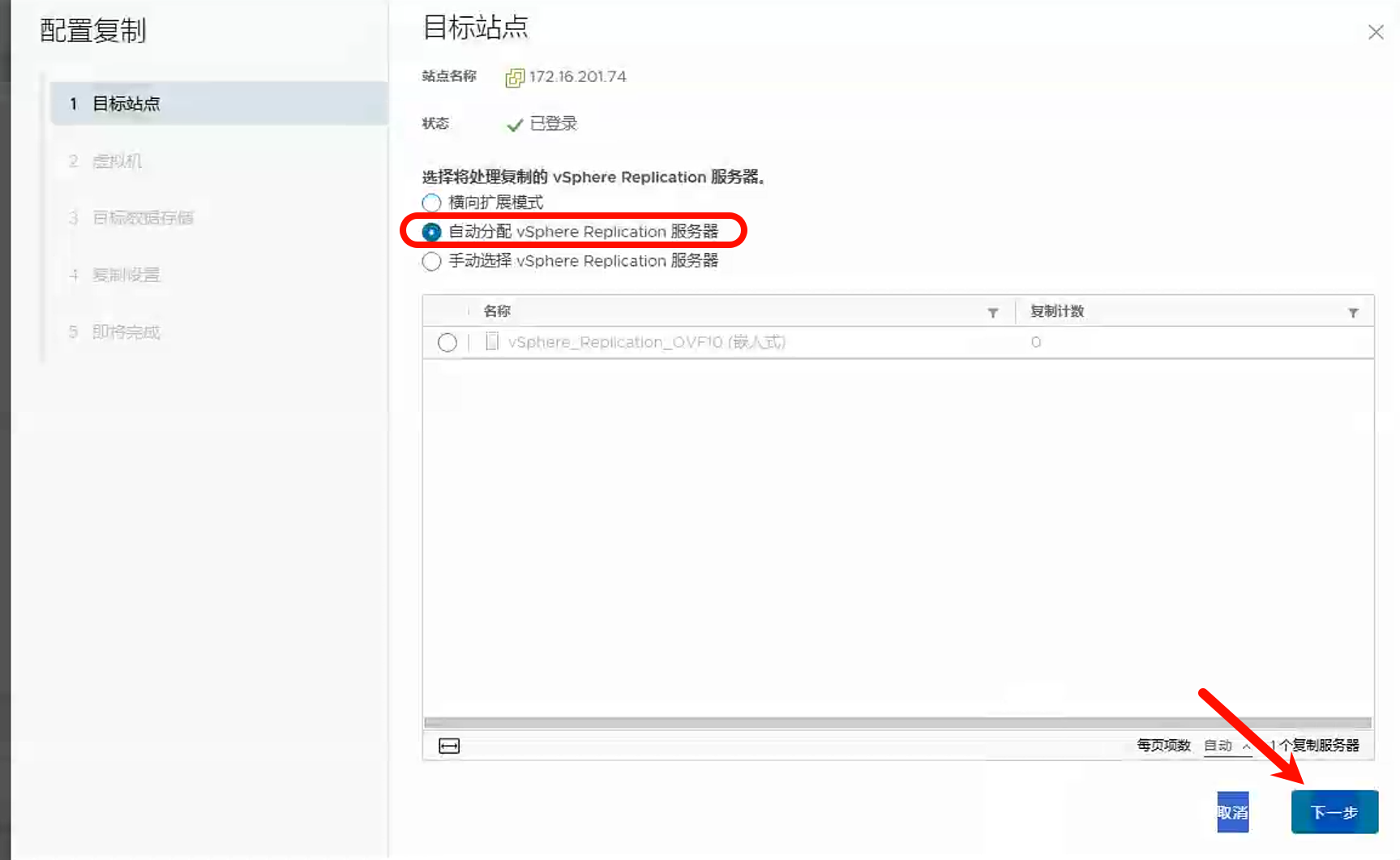Viewport: 1400px width, 860px height.
Task: Choose 手动选择 vSphere Replication 服务器 option
Action: point(432,261)
